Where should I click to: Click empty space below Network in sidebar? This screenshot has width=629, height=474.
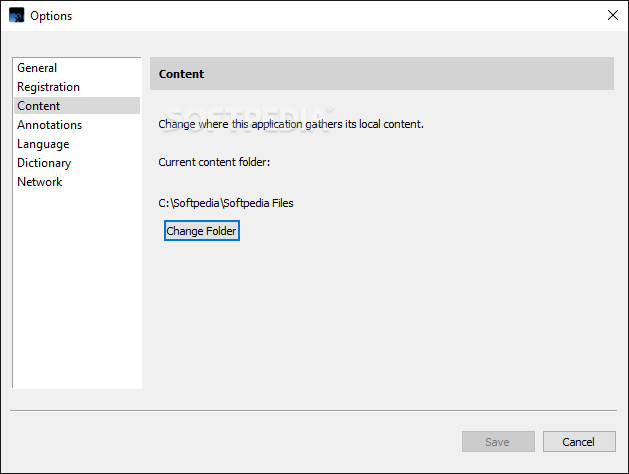[76, 290]
